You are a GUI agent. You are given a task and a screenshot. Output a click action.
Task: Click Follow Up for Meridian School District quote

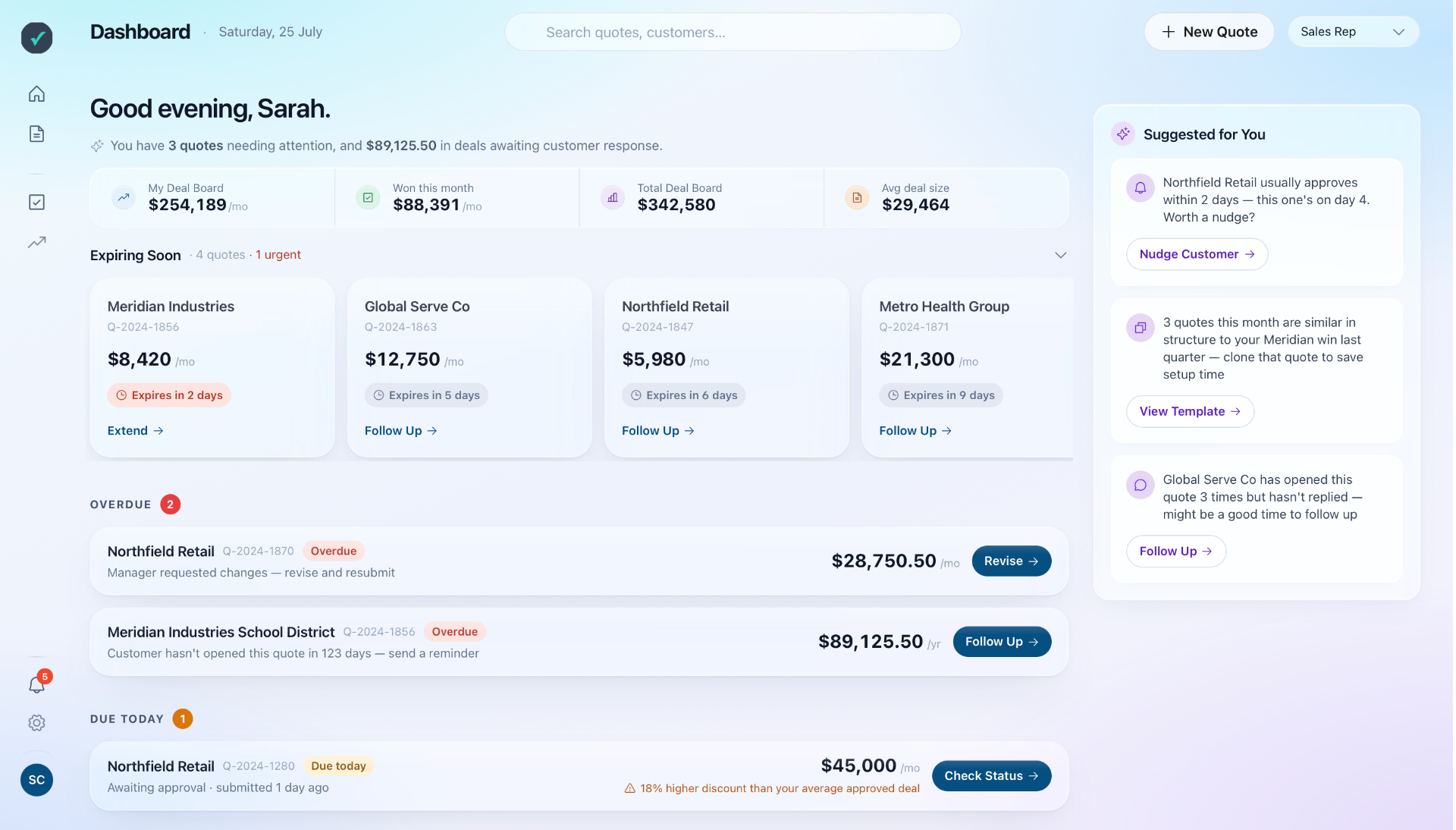pyautogui.click(x=1002, y=642)
